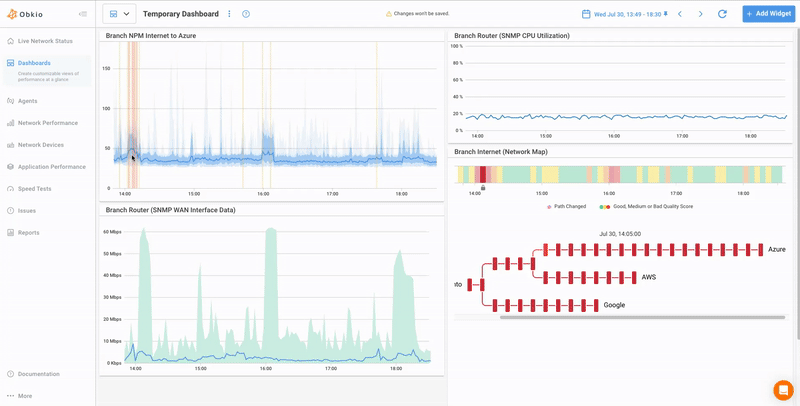This screenshot has width=800, height=406.
Task: Select Agents in the sidebar
Action: click(28, 101)
